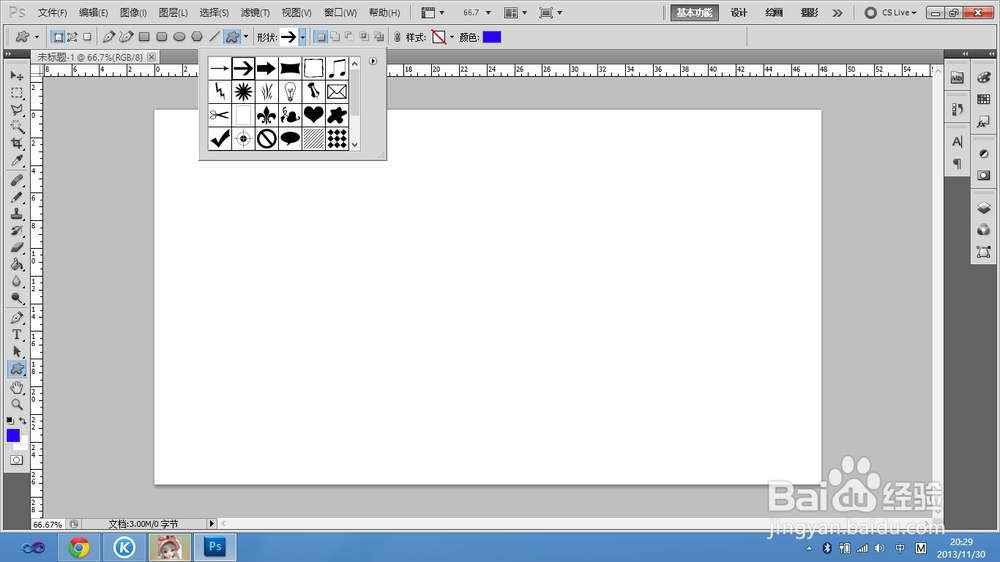This screenshot has height=562, width=1000.
Task: Select the Brush tool
Action: (17, 197)
